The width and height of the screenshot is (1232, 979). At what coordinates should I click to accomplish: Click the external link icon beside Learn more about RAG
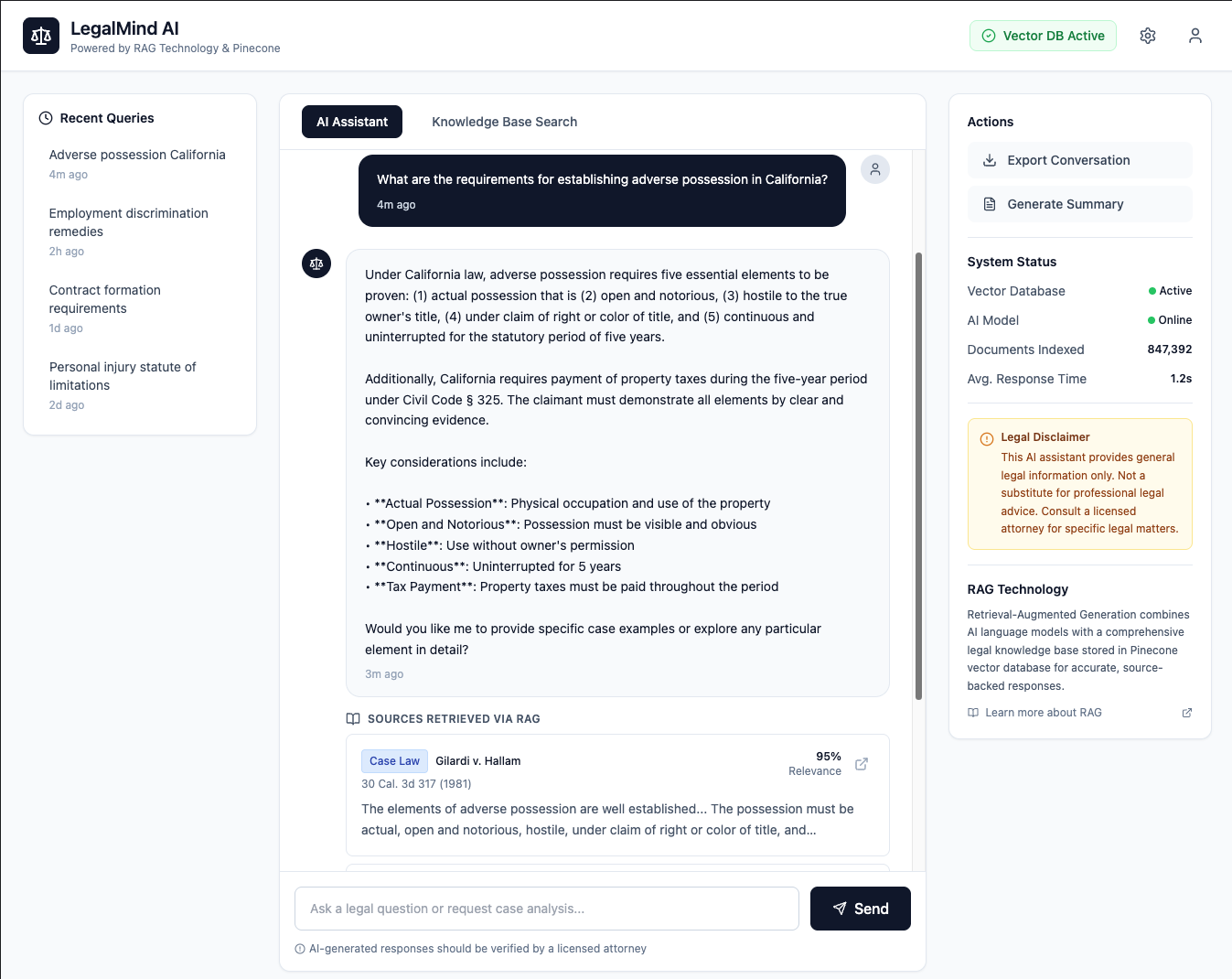(1186, 713)
